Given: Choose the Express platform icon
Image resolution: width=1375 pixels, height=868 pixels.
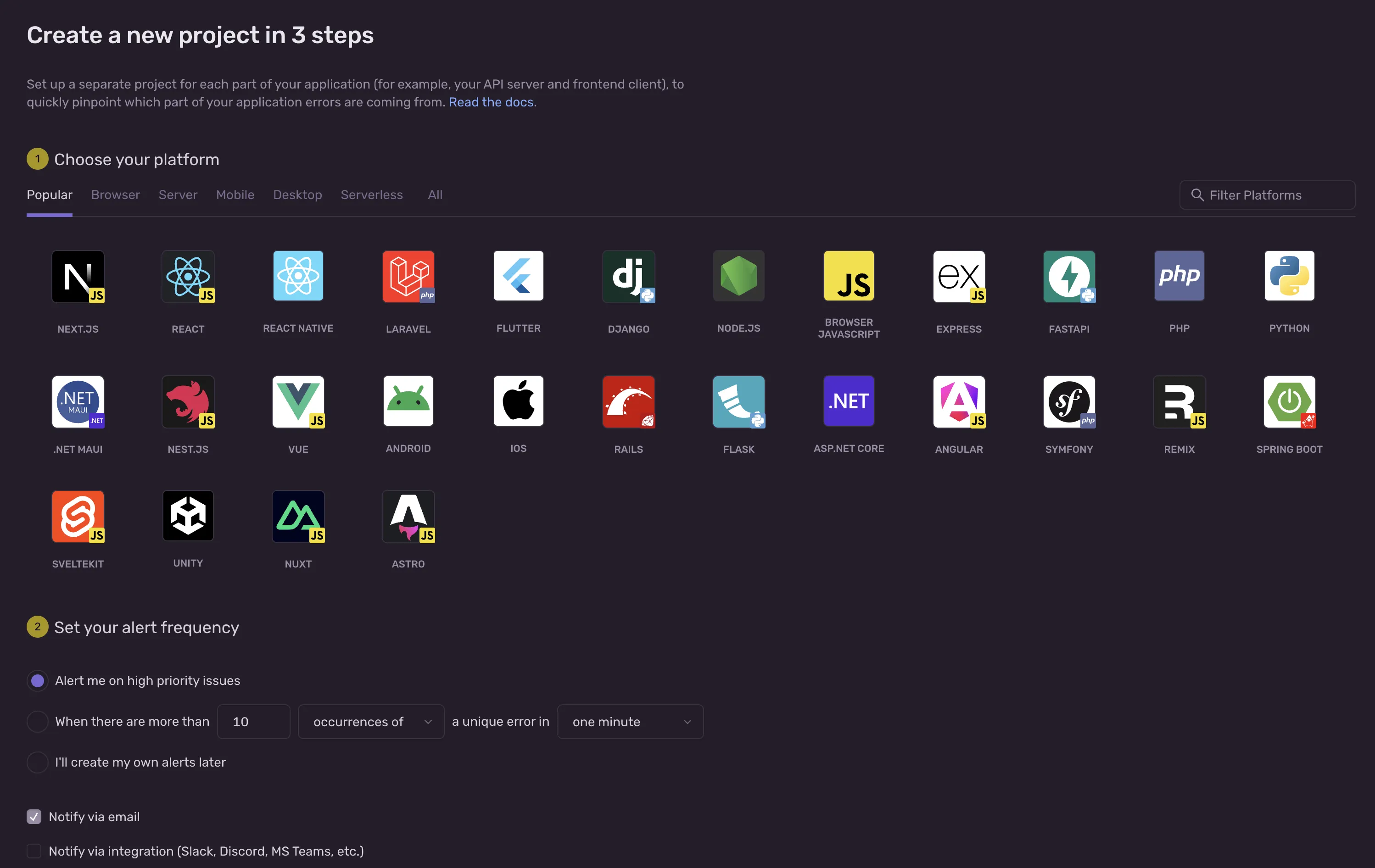Looking at the screenshot, I should click(959, 276).
